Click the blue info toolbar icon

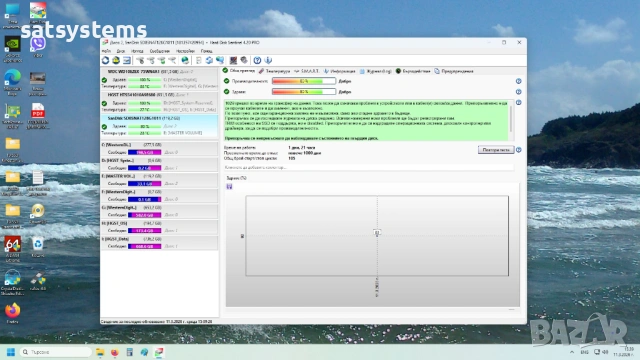tap(268, 60)
